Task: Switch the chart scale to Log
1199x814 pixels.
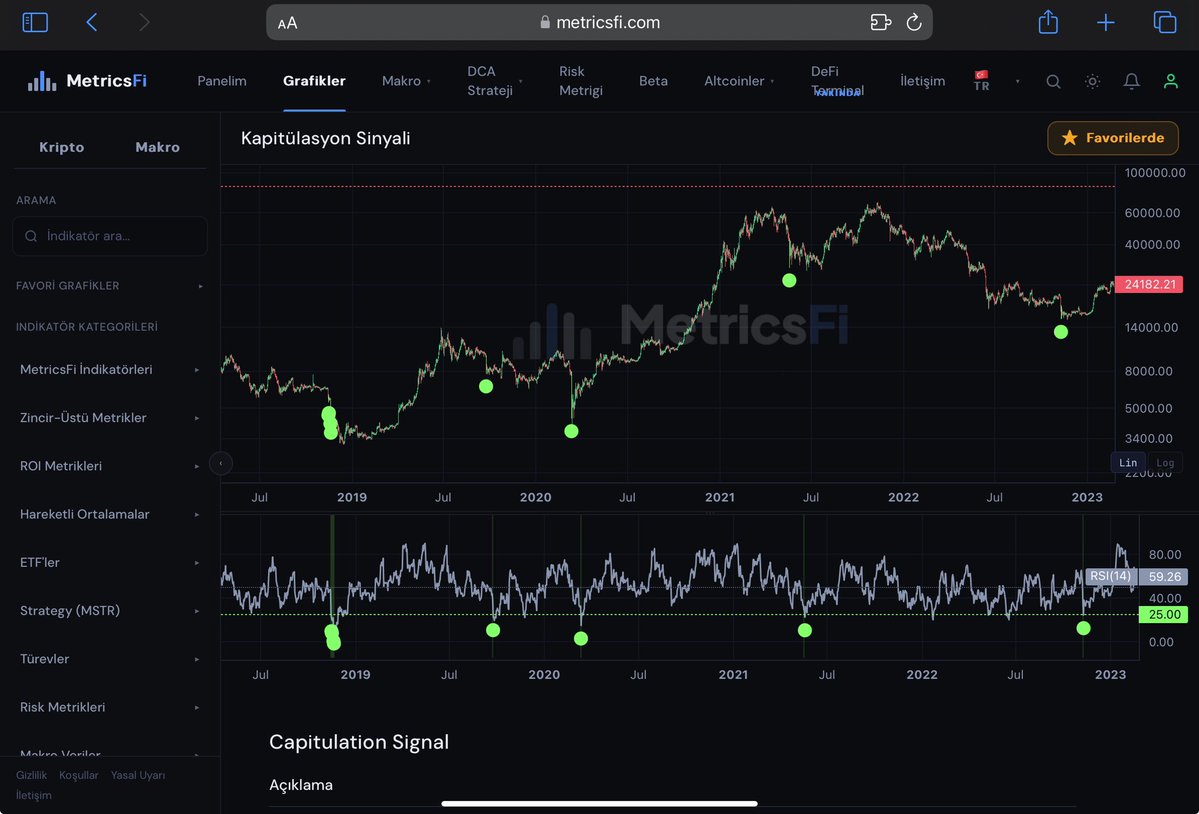Action: (x=1165, y=462)
